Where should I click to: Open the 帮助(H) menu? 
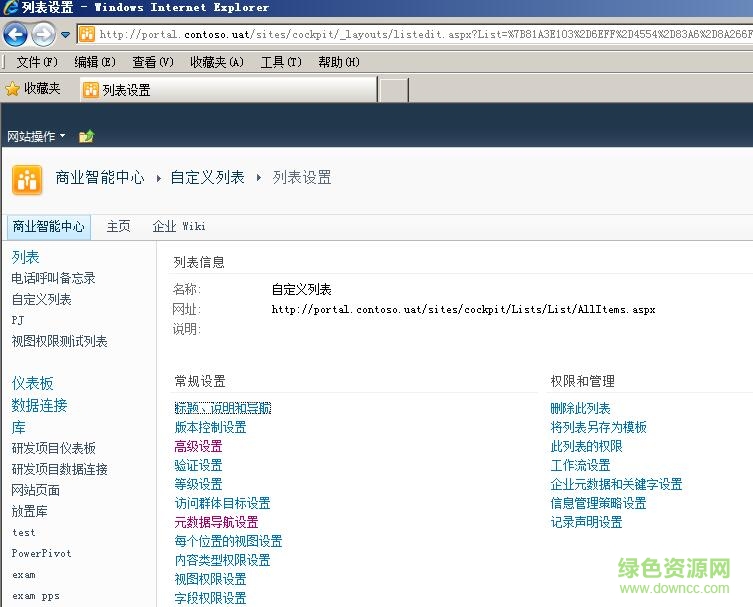tap(339, 62)
